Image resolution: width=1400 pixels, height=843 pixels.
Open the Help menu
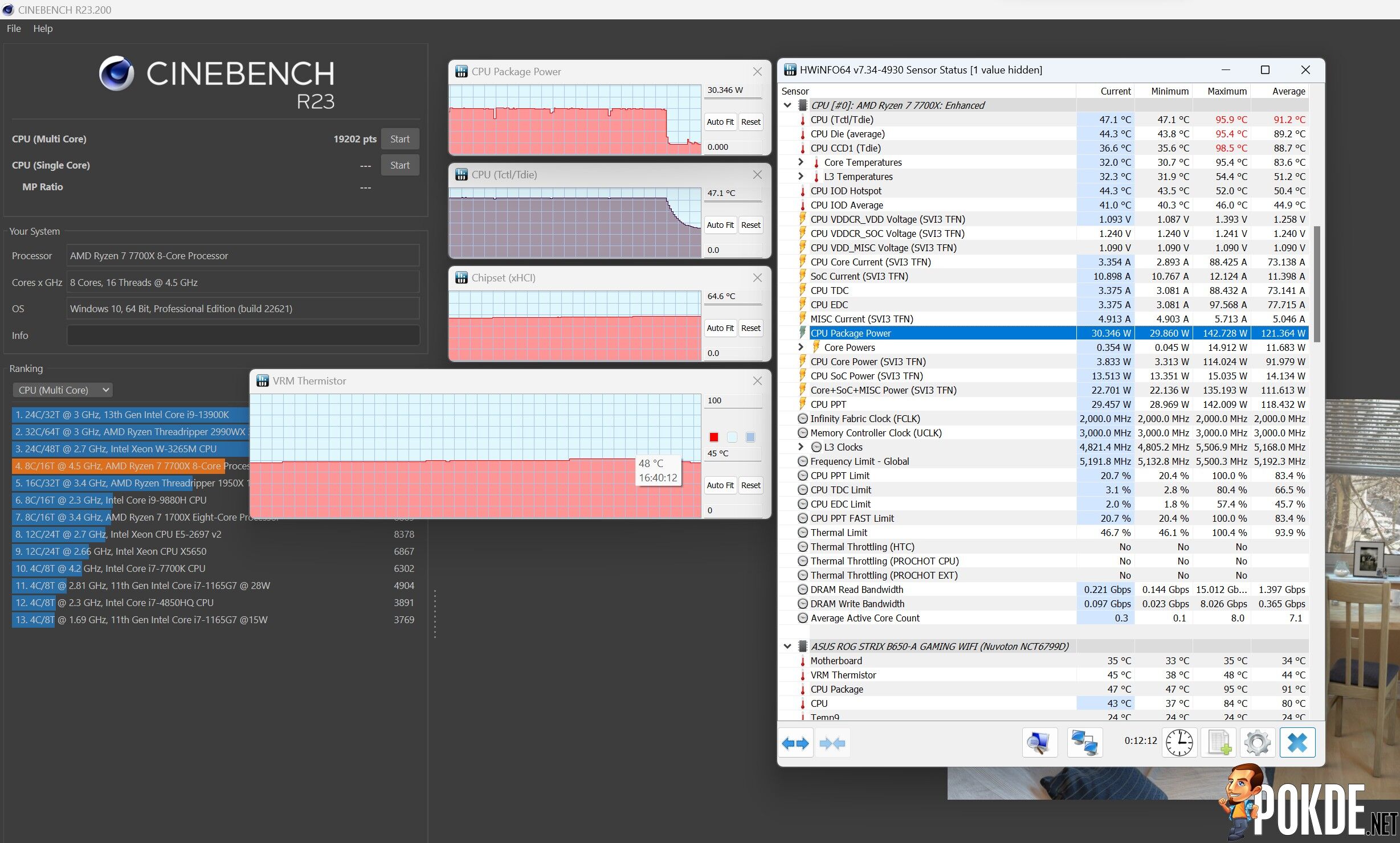43,28
